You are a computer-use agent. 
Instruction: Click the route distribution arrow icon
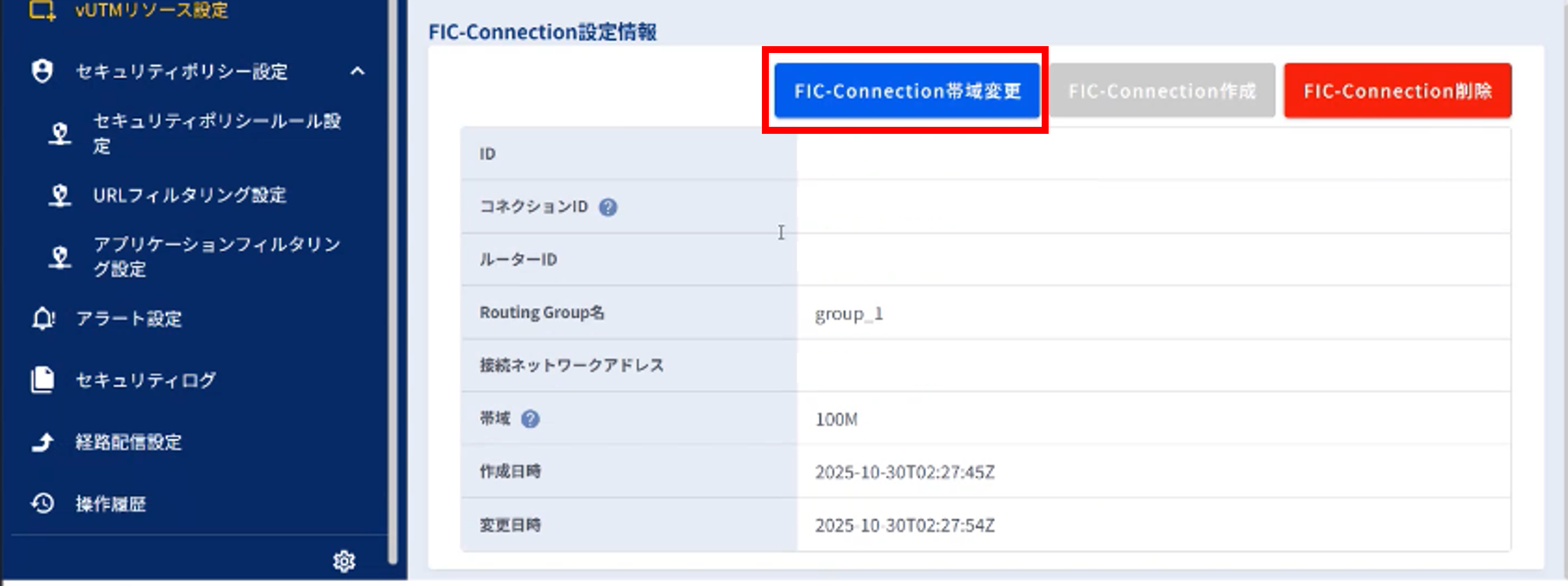tap(43, 442)
